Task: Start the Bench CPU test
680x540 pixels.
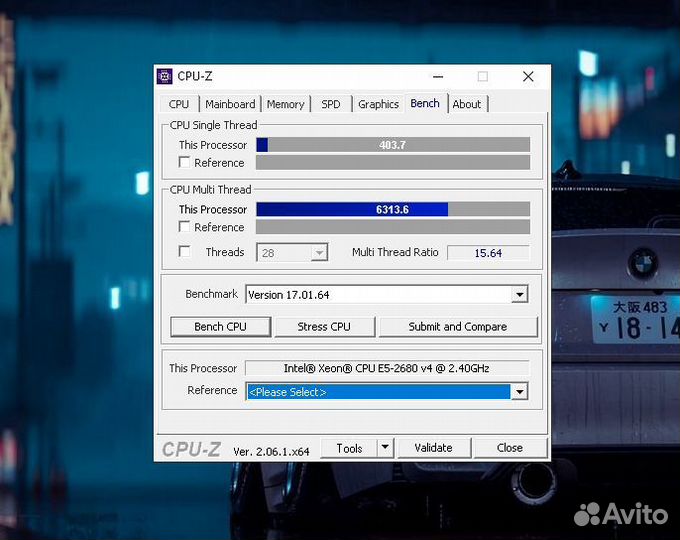Action: tap(221, 327)
